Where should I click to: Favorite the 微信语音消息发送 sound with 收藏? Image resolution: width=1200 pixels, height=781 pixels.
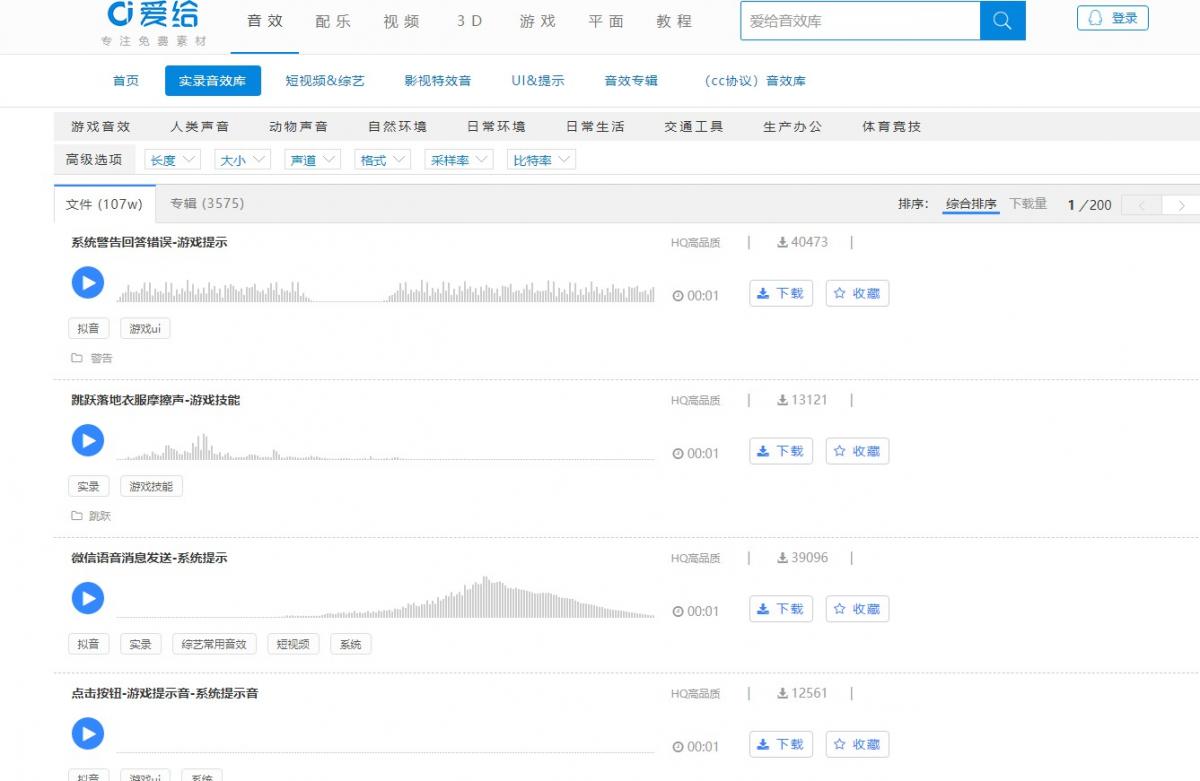tap(857, 609)
